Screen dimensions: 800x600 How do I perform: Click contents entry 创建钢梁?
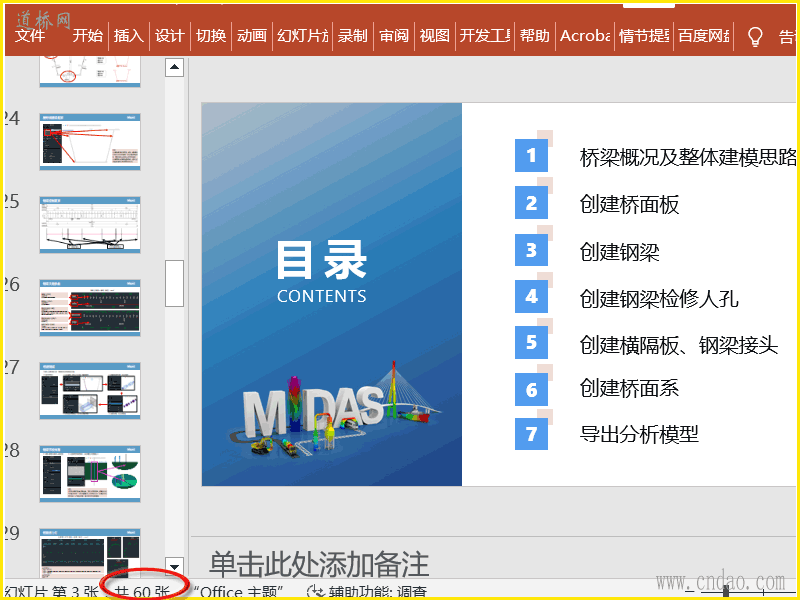619,252
